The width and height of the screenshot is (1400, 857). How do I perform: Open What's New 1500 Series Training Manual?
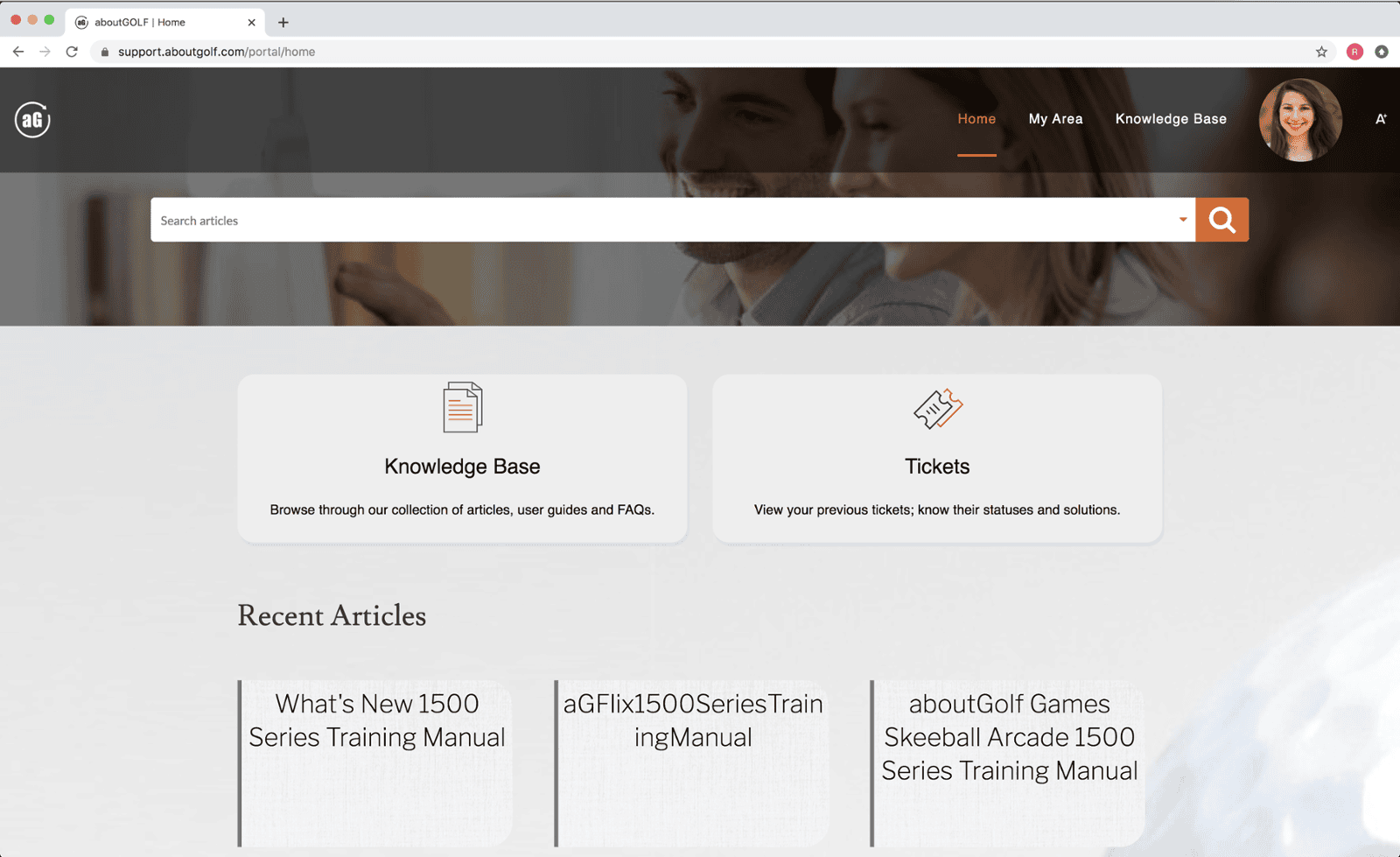pos(377,720)
